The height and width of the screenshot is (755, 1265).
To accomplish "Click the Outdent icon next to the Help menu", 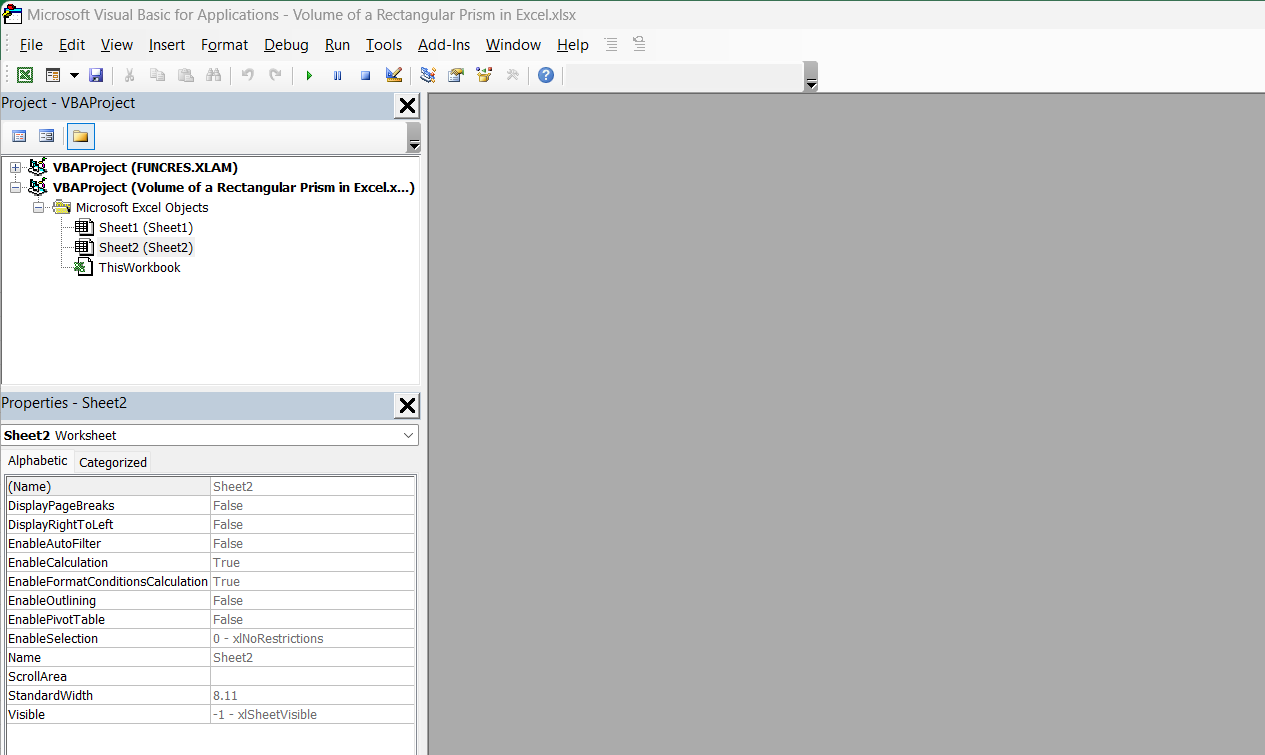I will [639, 44].
